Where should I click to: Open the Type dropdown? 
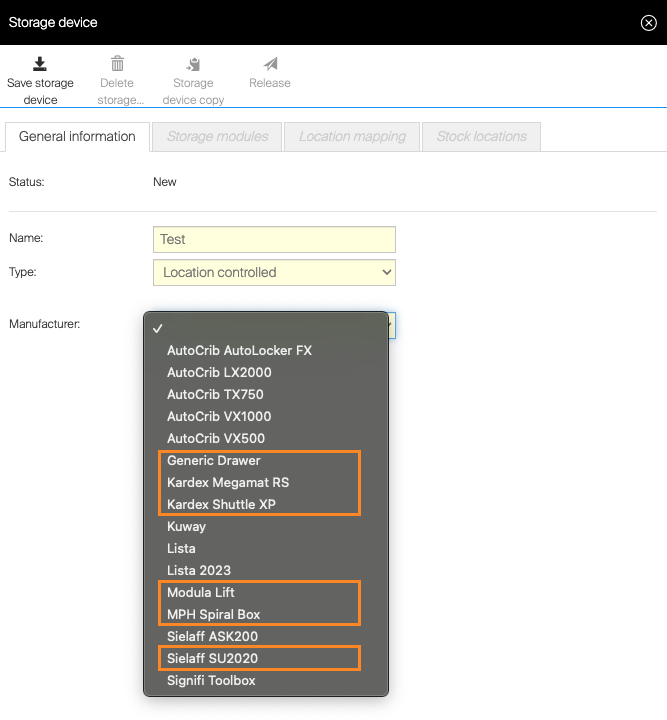pyautogui.click(x=274, y=272)
